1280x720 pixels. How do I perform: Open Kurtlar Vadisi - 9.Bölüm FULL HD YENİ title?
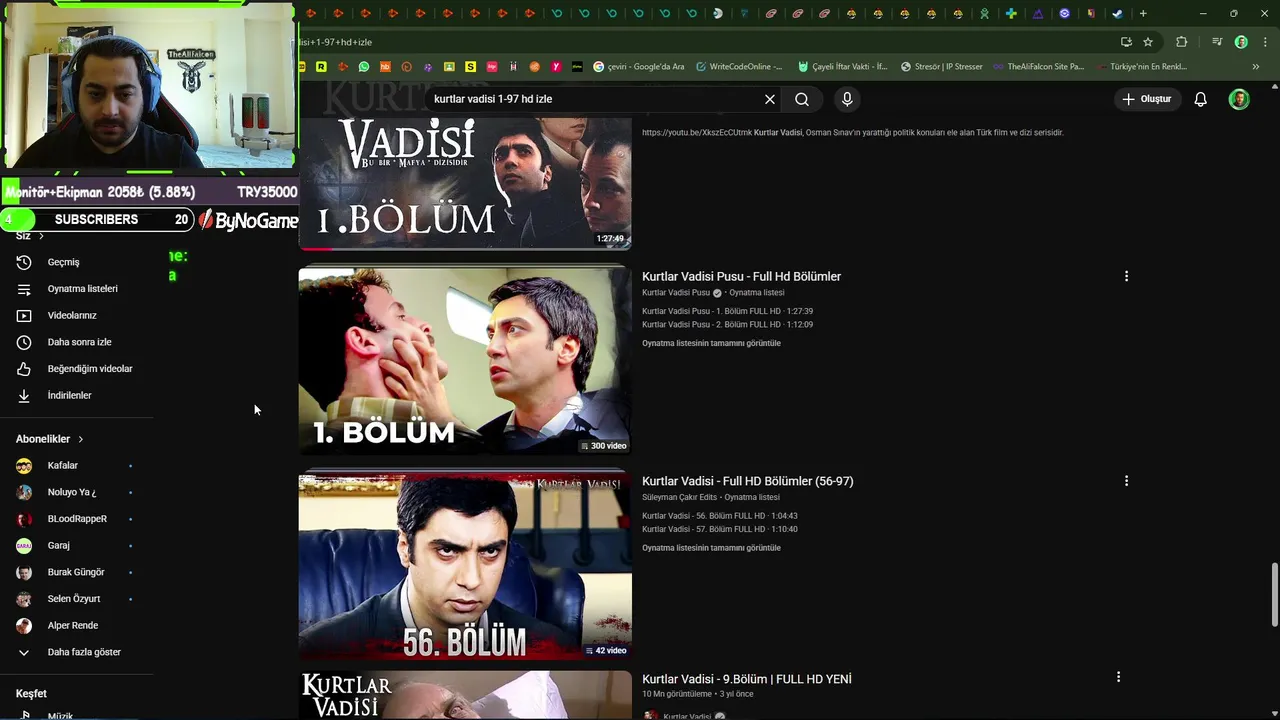click(x=746, y=679)
